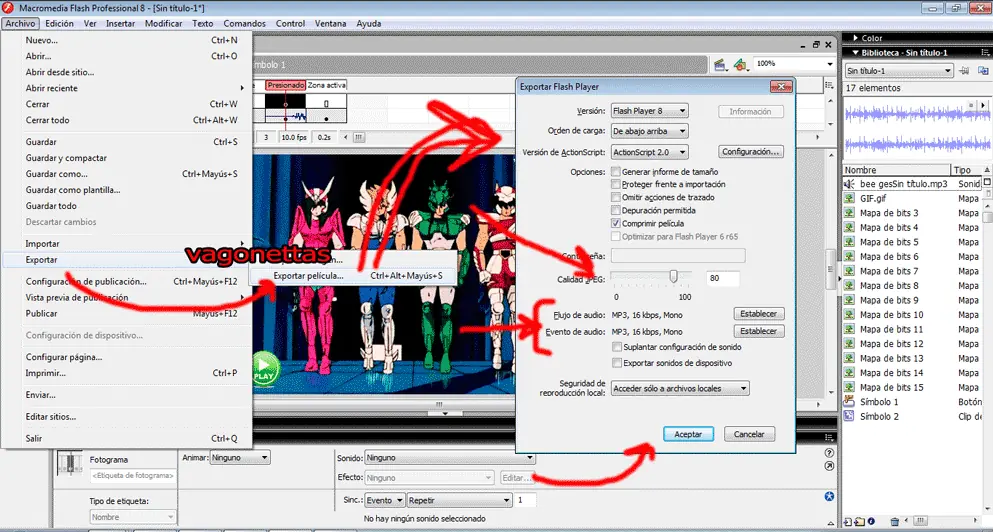This screenshot has width=993, height=532.
Task: Click the Calidad JPEG slider handle
Action: 674,277
